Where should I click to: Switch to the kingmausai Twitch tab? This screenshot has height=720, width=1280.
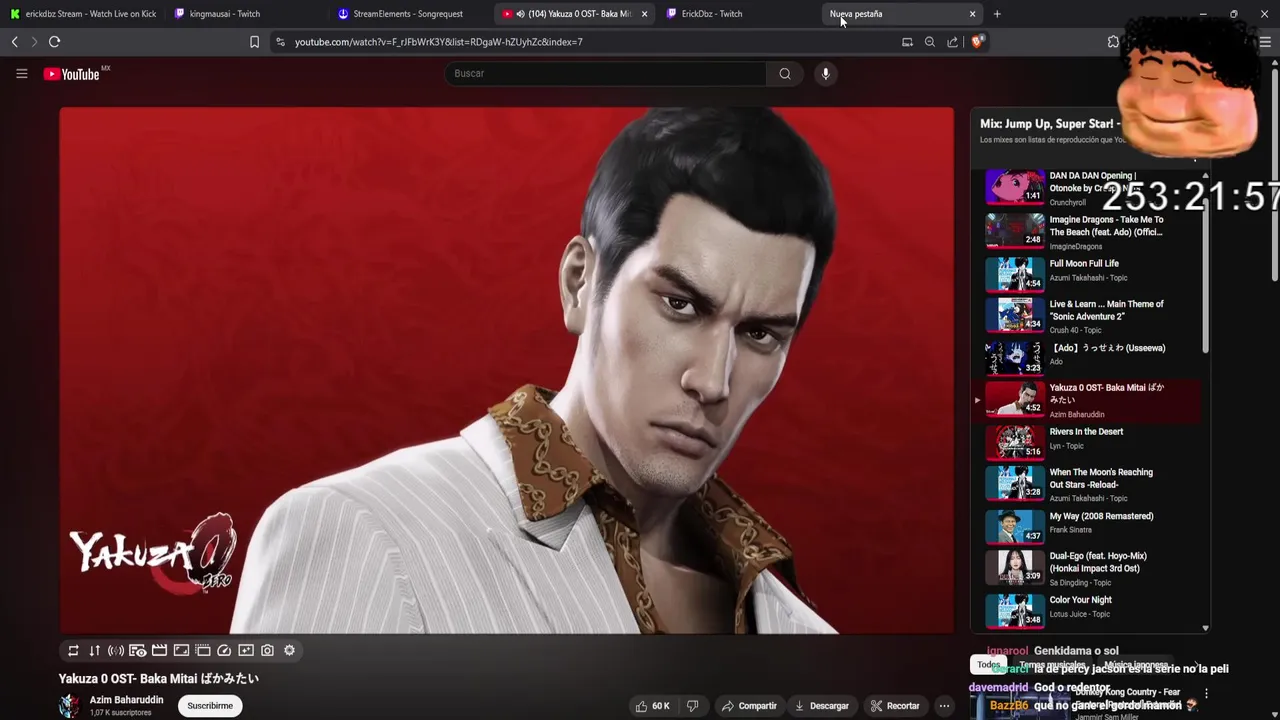(246, 14)
